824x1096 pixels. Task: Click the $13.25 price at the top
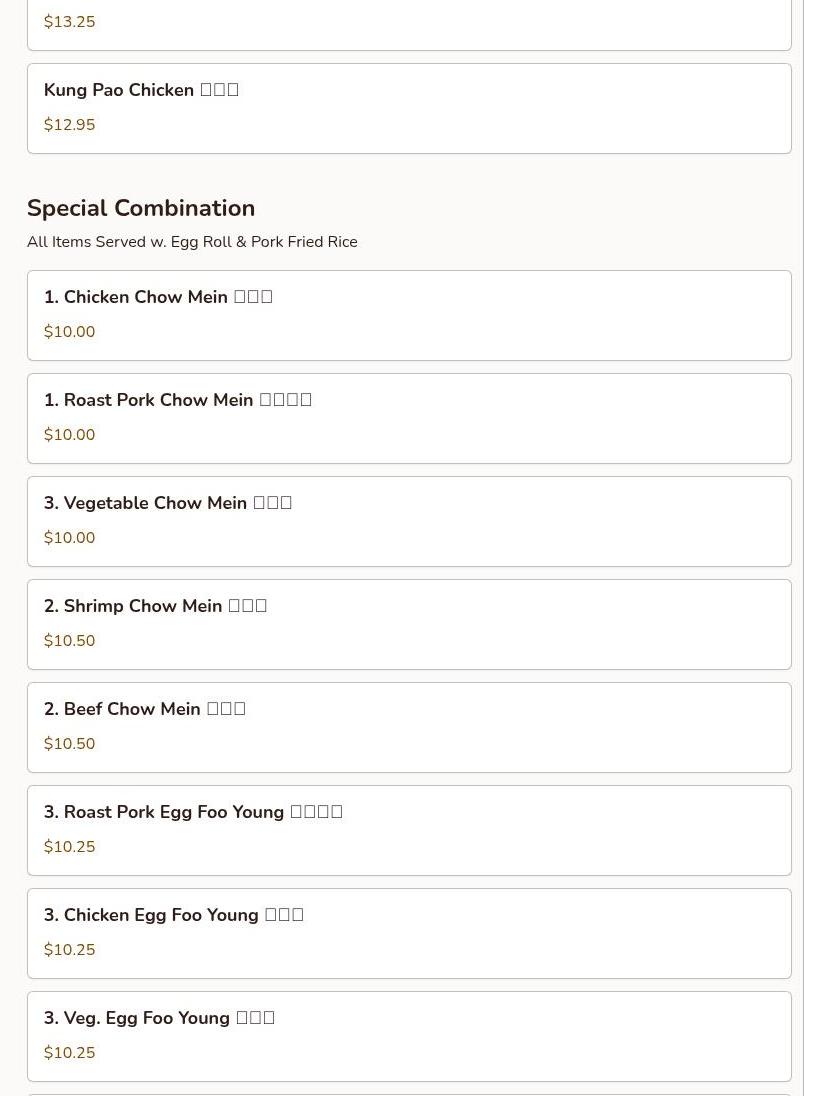[x=69, y=22]
